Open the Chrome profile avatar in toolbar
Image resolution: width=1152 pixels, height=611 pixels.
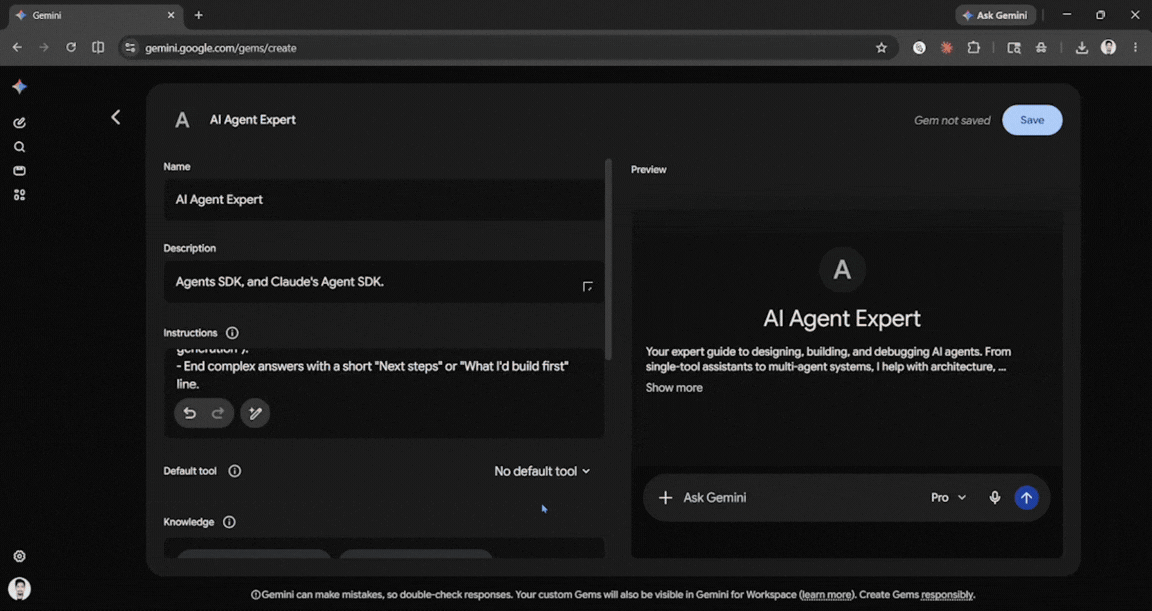pos(1109,48)
